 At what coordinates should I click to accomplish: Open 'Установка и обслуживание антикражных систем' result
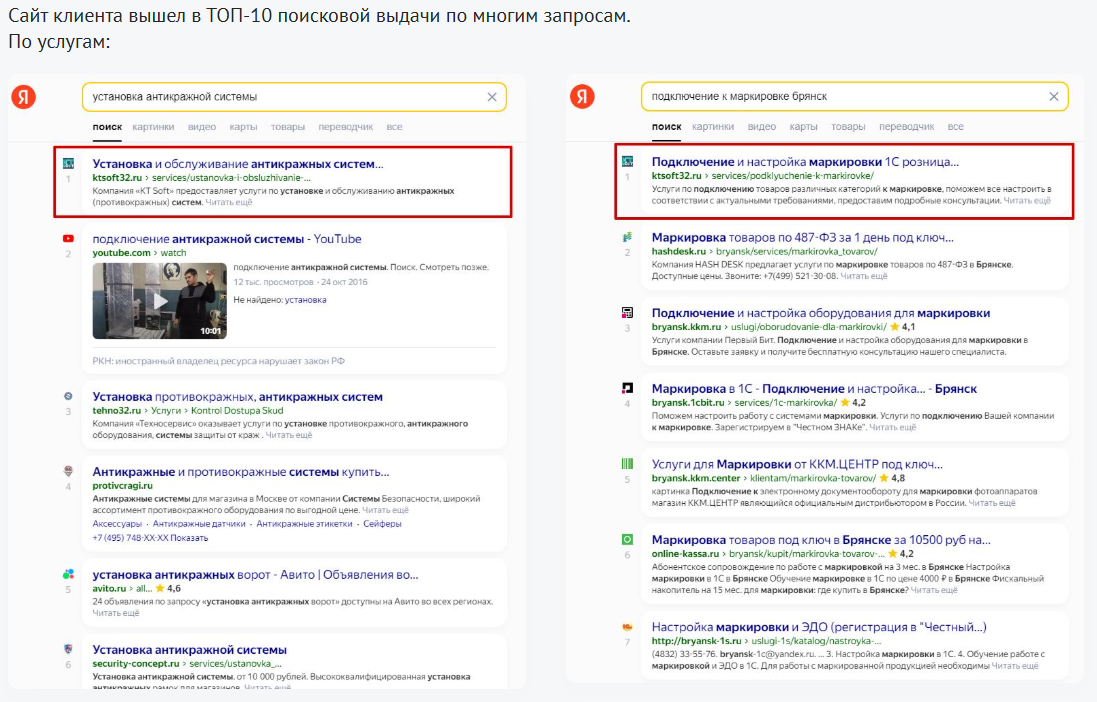pos(238,164)
